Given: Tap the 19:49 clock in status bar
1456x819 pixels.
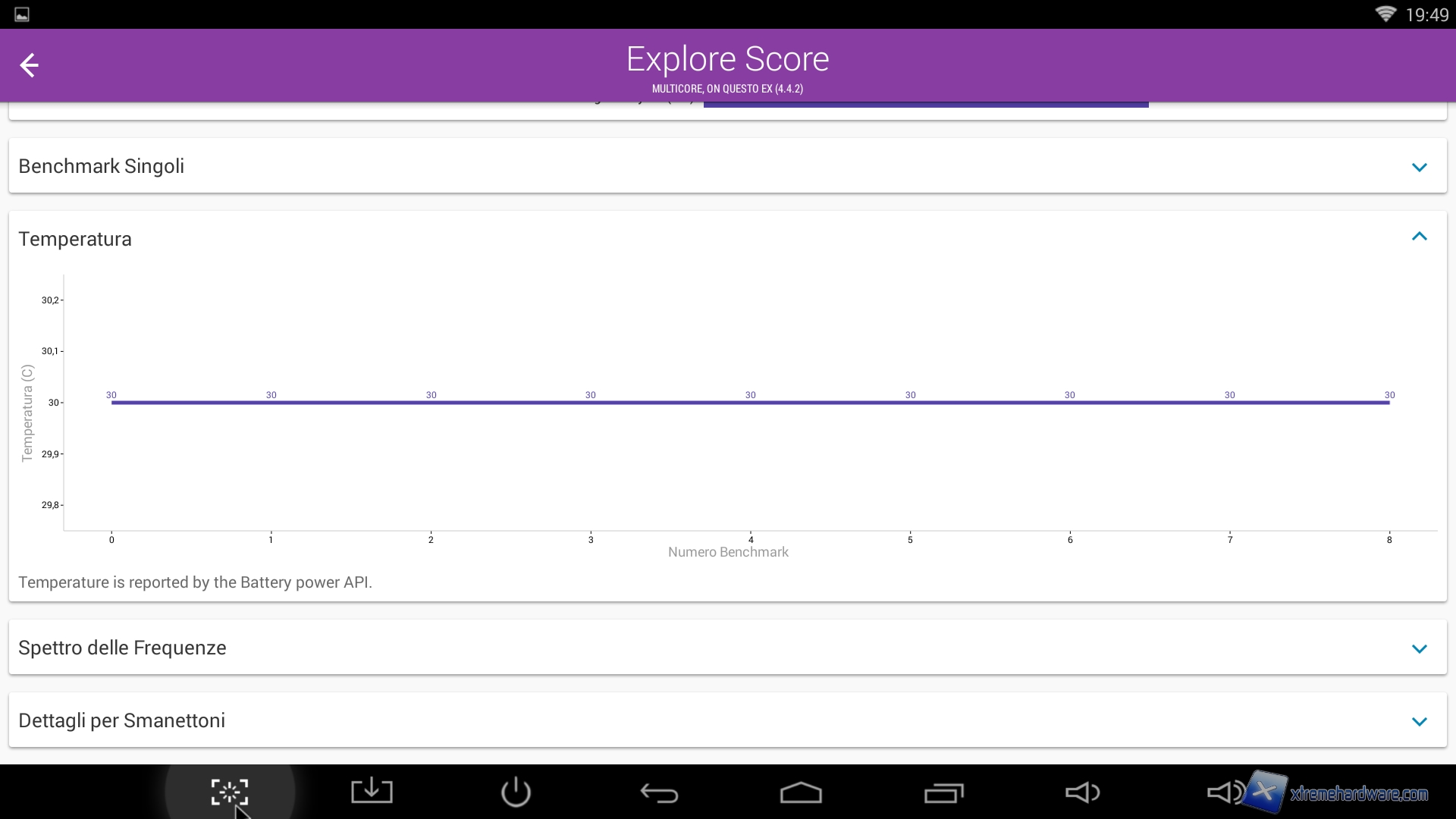Looking at the screenshot, I should point(1426,15).
